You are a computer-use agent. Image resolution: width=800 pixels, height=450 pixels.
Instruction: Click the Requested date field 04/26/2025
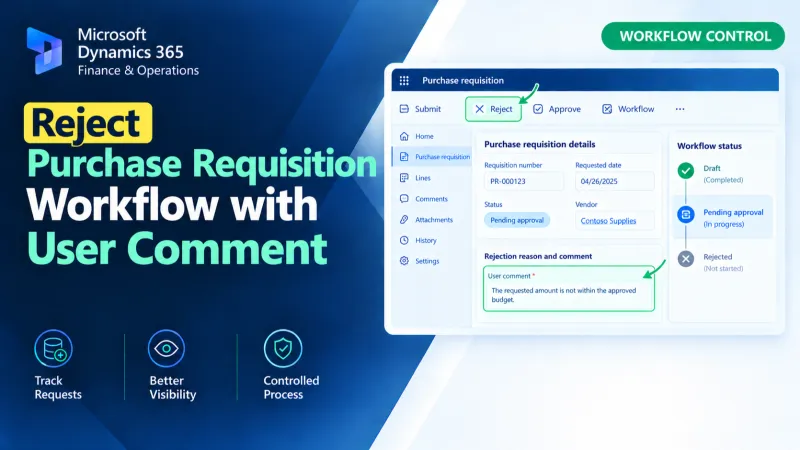tap(614, 181)
